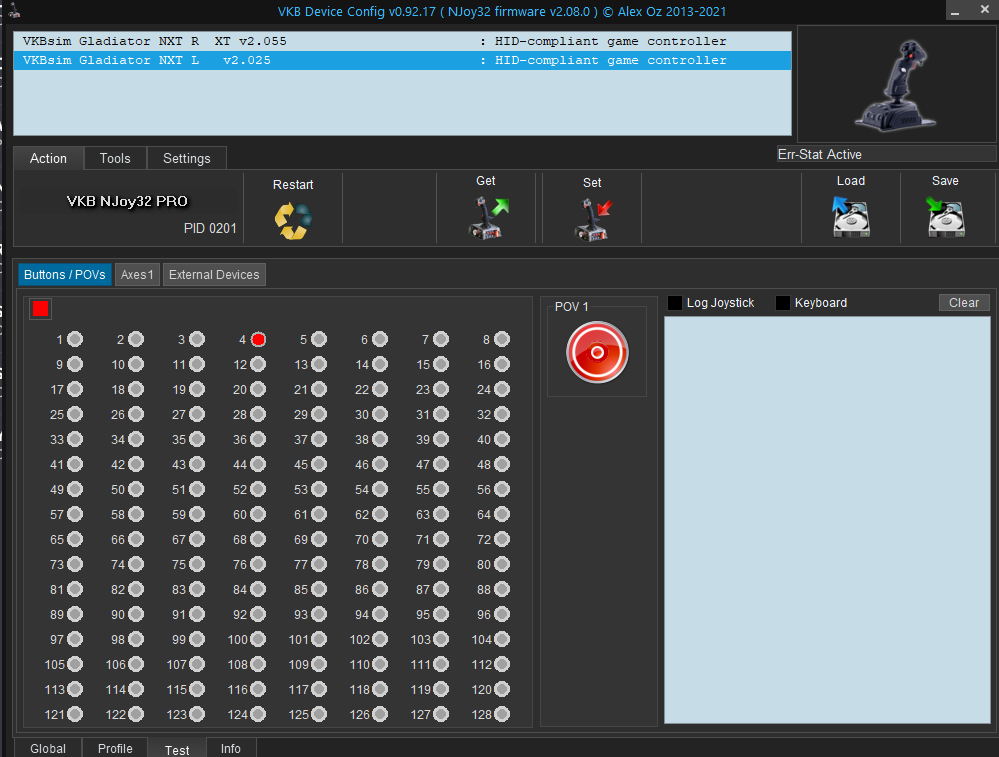Screen dimensions: 999x757
Task: Click button 53 indicator
Action: [319, 489]
